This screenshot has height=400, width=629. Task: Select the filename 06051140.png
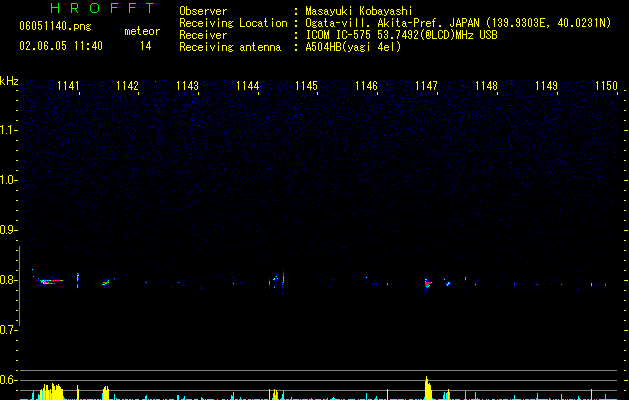(x=55, y=26)
